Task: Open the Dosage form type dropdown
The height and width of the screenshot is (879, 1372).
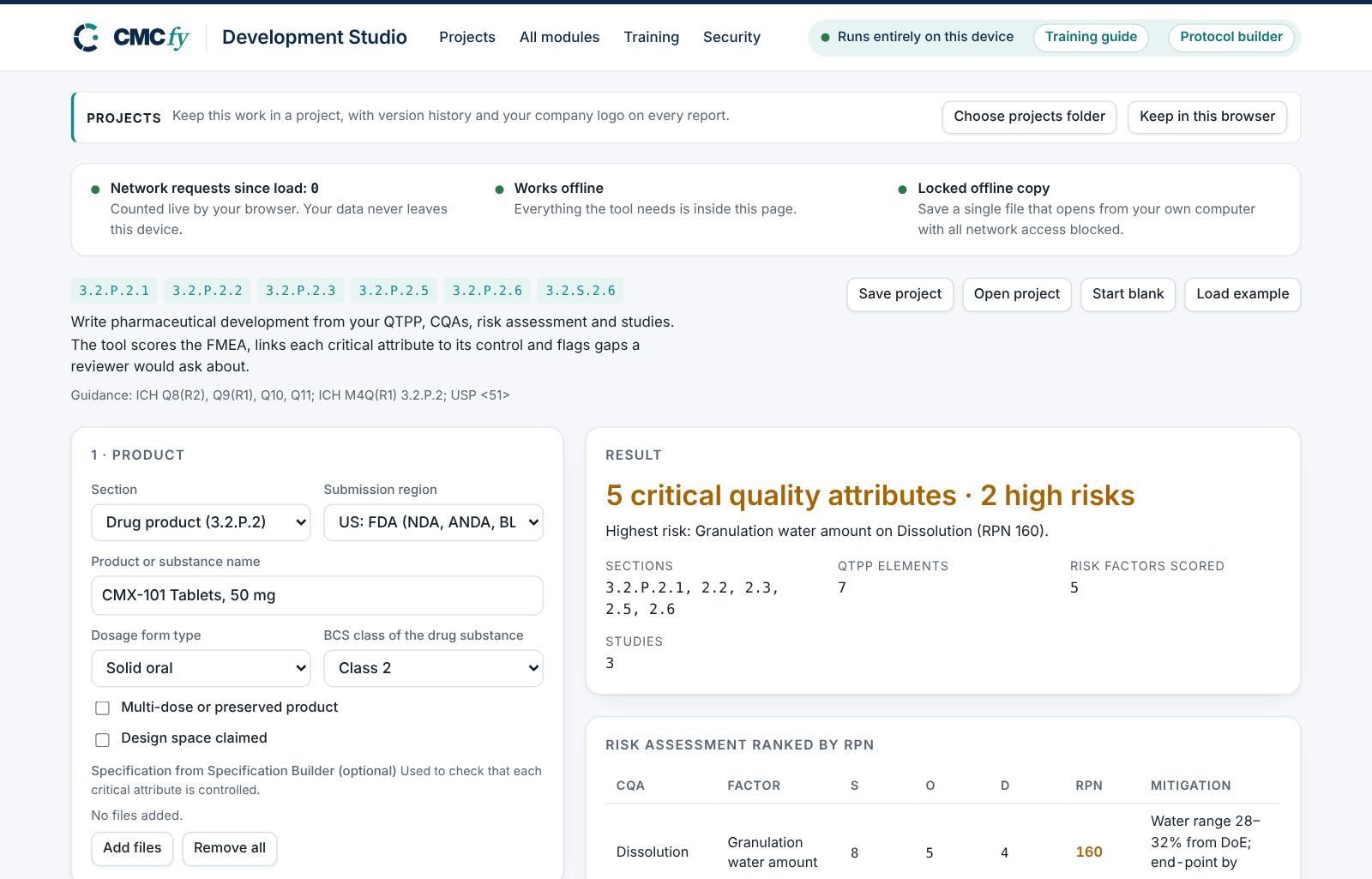Action: (x=201, y=668)
